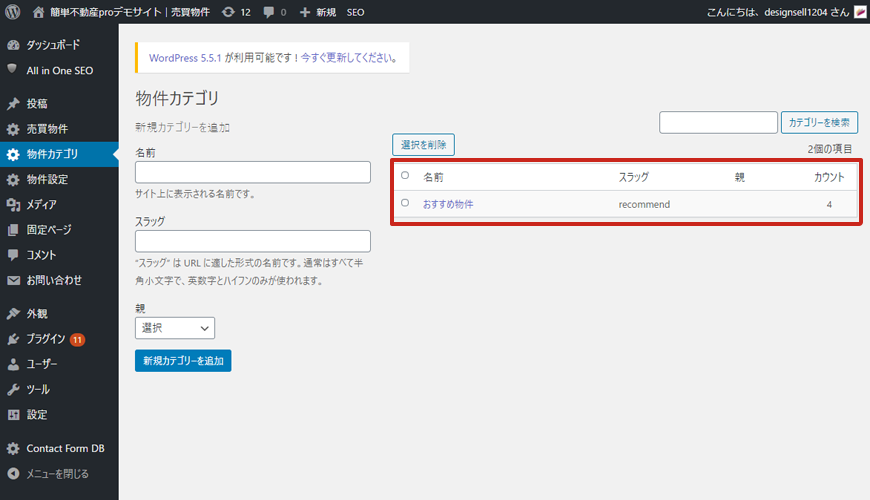The width and height of the screenshot is (870, 500).
Task: Open the updates icon showing 12
Action: 229,12
